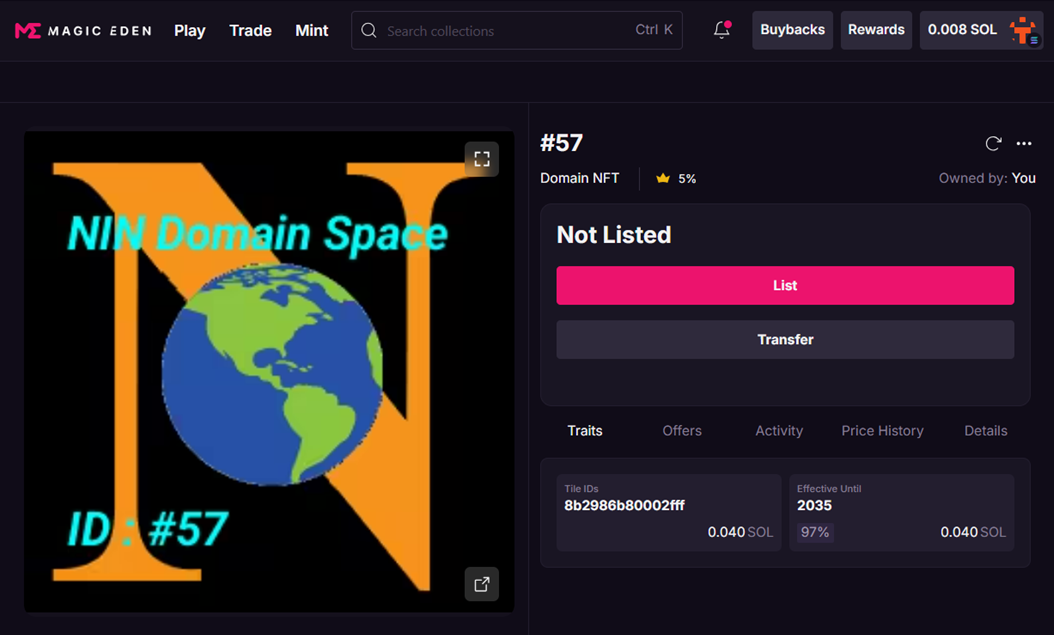Viewport: 1054px width, 635px height.
Task: Switch to the Offers tab
Action: click(x=682, y=431)
